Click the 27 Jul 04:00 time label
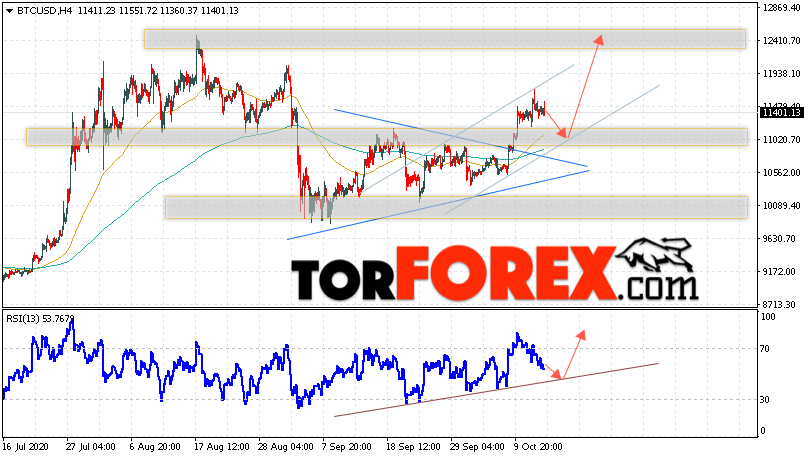 point(91,447)
